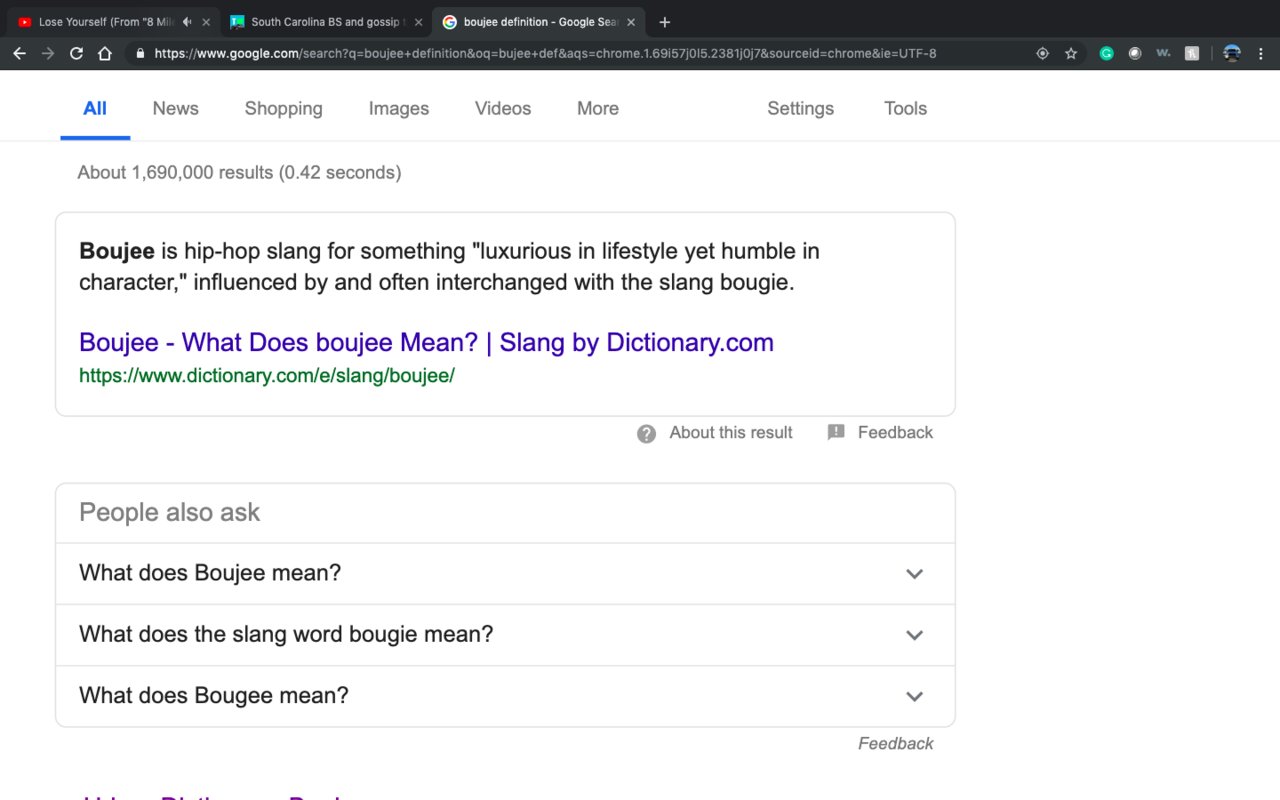Viewport: 1280px width, 800px height.
Task: Open the More search categories menu
Action: click(598, 108)
